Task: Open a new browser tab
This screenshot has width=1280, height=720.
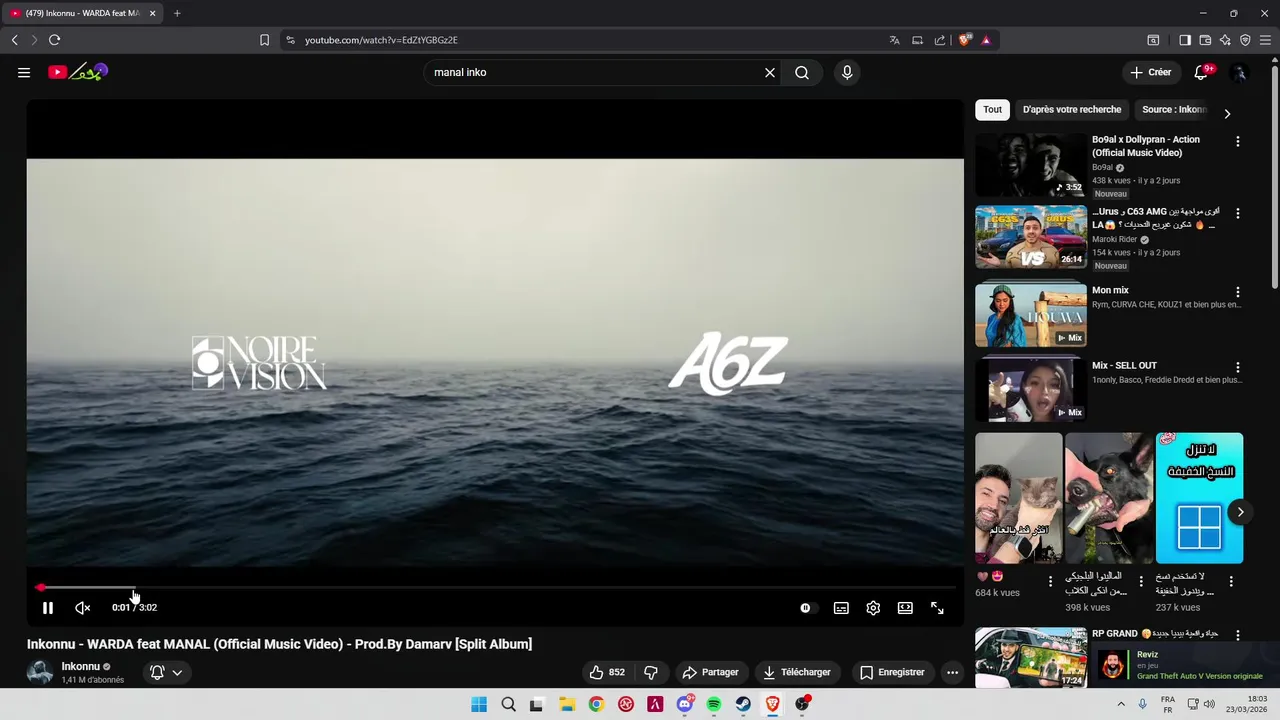Action: click(177, 13)
